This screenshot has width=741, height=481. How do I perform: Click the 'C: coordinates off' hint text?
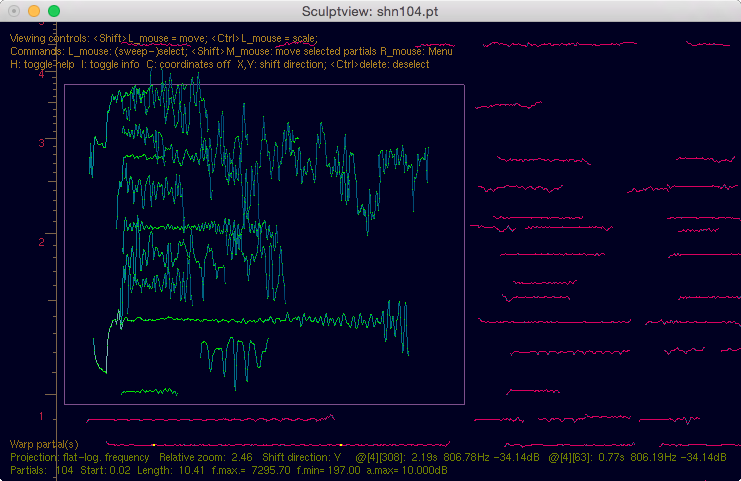188,64
